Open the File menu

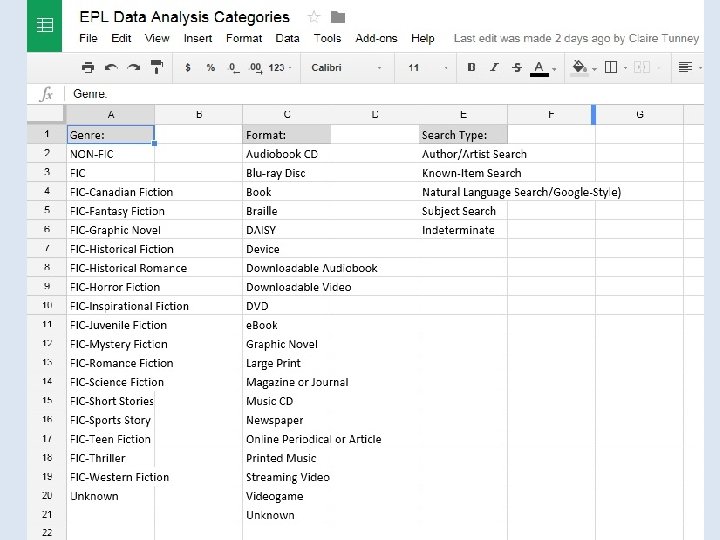88,38
